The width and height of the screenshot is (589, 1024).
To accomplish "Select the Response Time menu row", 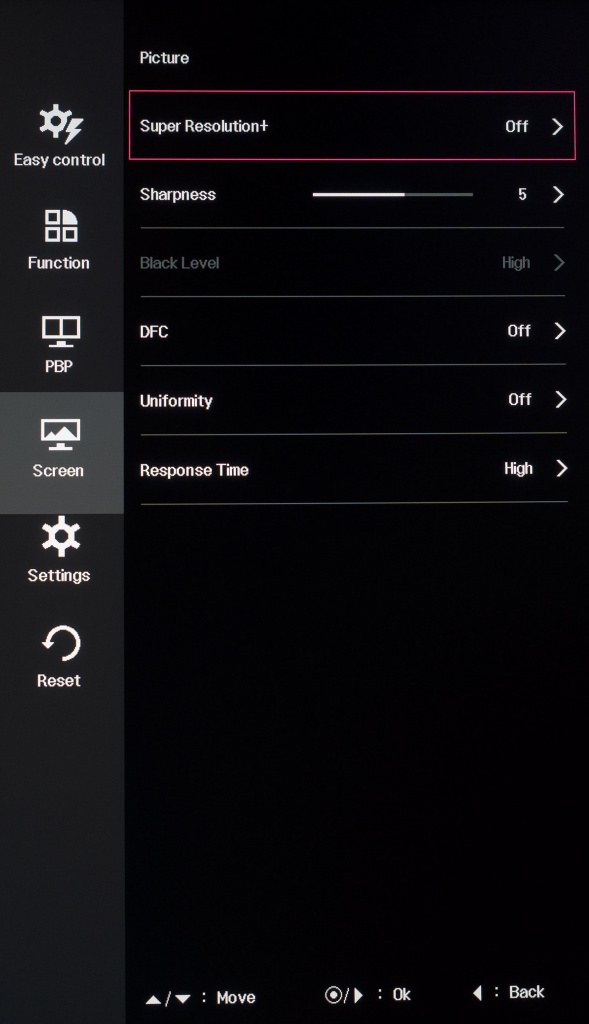I will pos(353,469).
